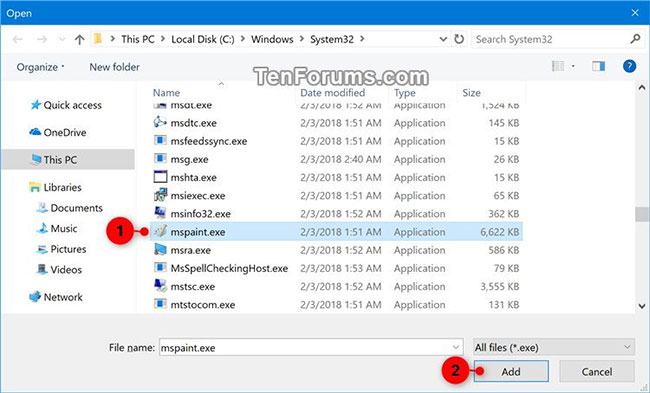Screen dimensions: 650x393
Task: Click the file list scrollbar thumb
Action: click(x=642, y=214)
